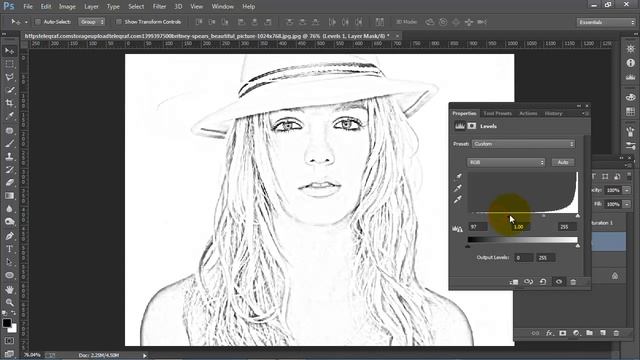The width and height of the screenshot is (640, 360).
Task: Open the File menu
Action: [28, 7]
